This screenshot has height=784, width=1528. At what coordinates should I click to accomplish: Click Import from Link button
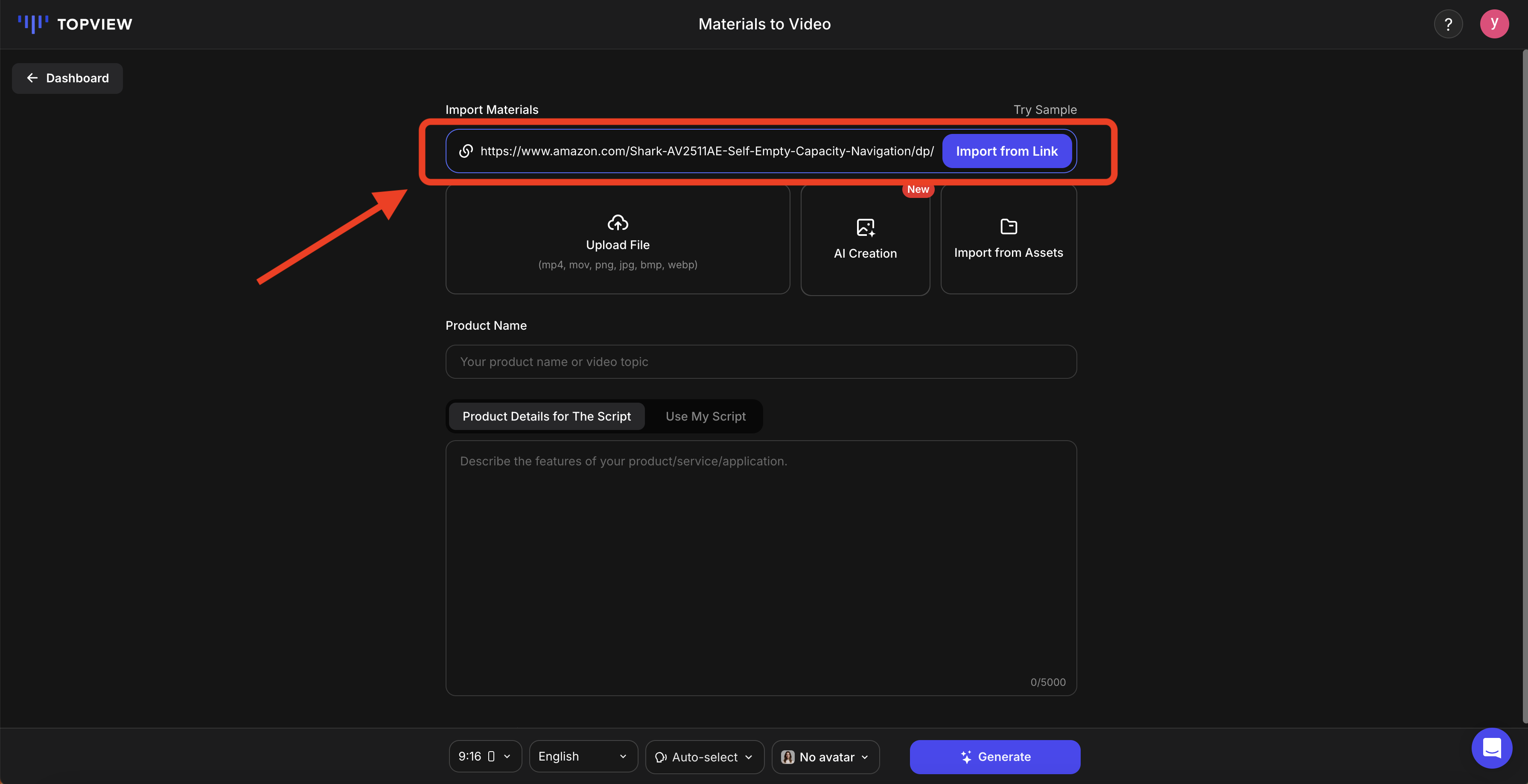tap(1006, 151)
